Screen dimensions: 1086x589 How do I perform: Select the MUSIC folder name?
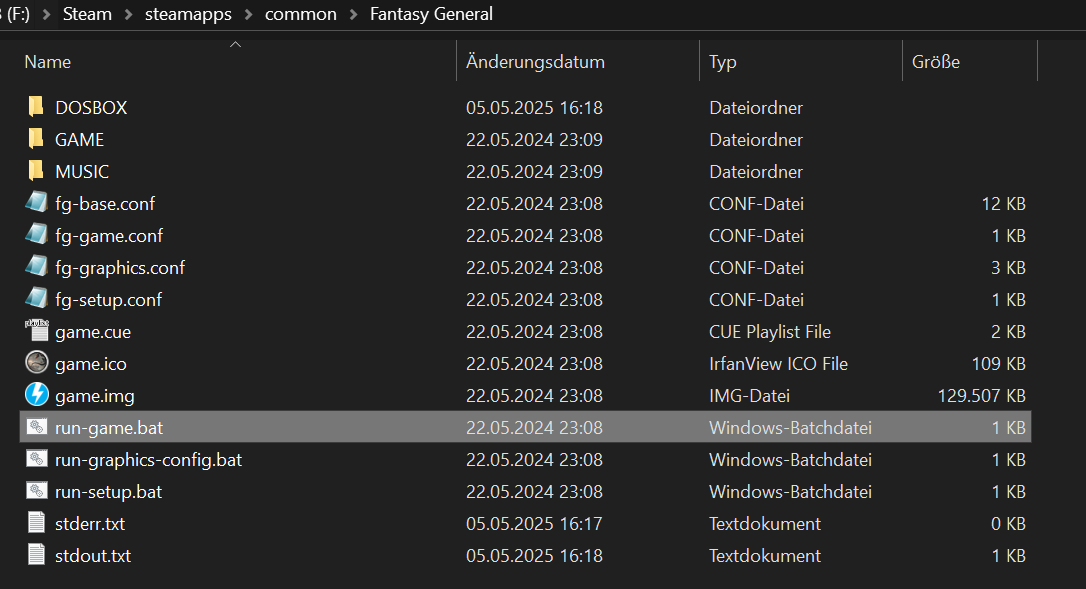(82, 171)
